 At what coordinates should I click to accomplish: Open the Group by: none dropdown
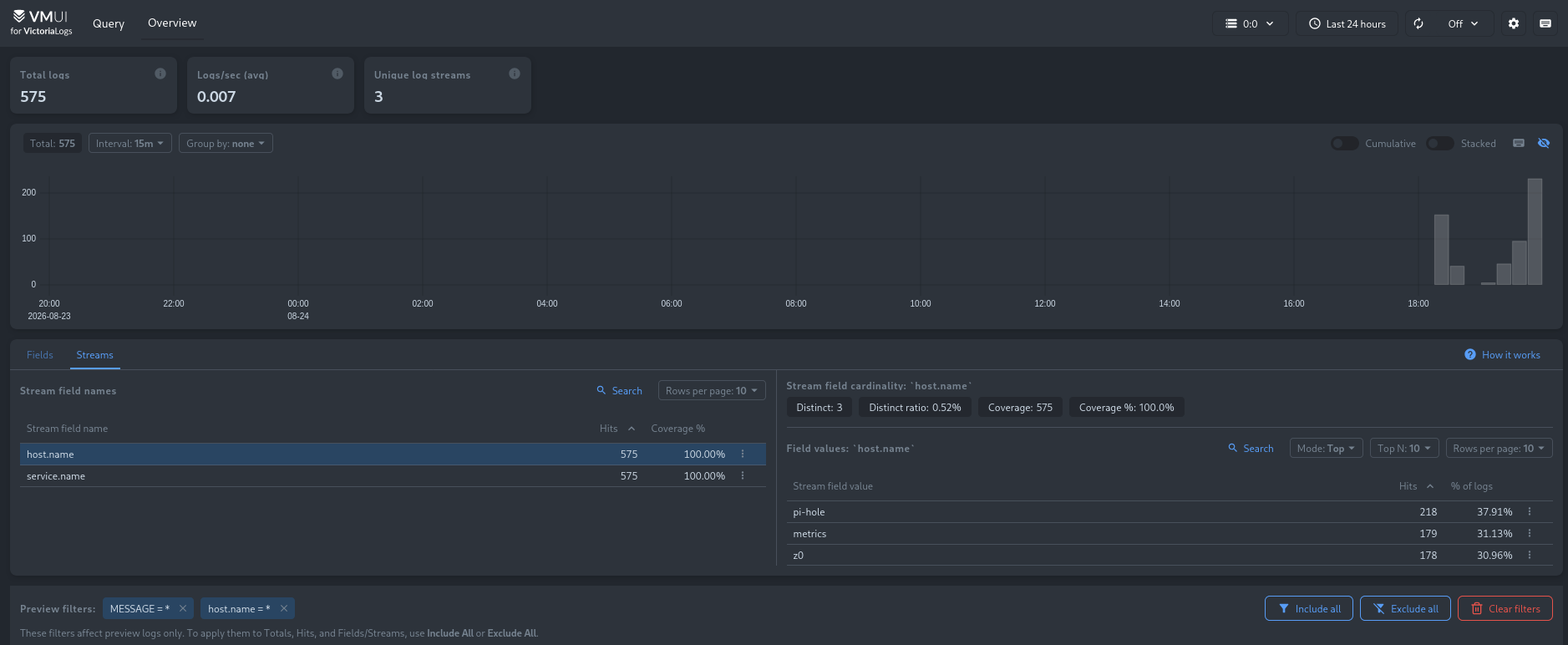tap(226, 143)
